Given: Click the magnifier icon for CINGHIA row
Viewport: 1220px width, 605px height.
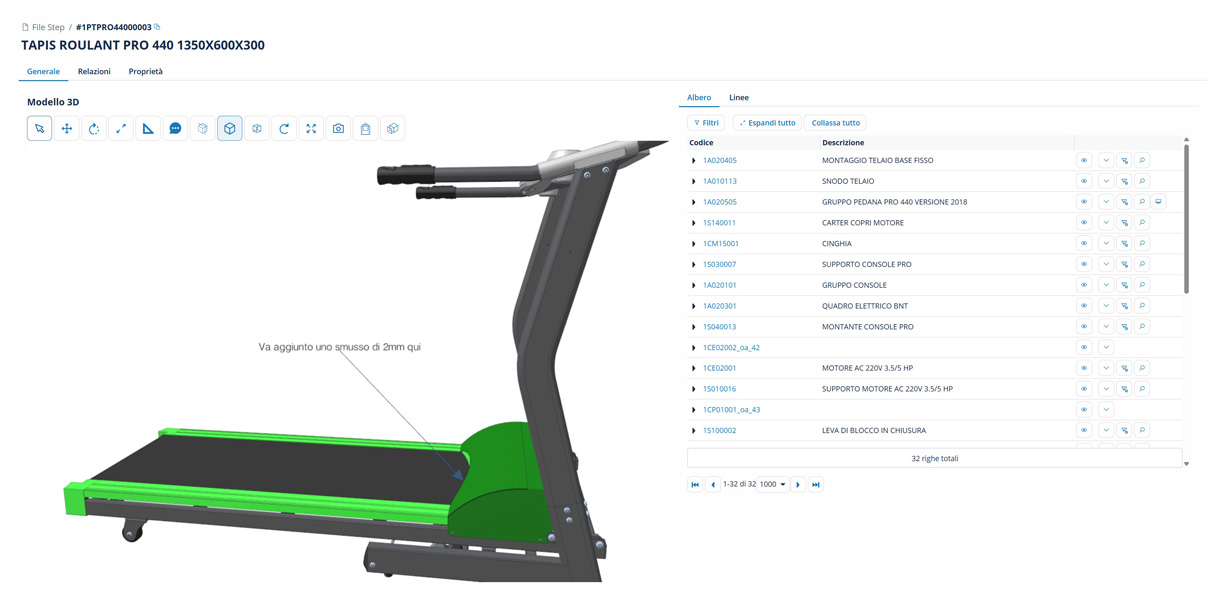Looking at the screenshot, I should pyautogui.click(x=1142, y=244).
